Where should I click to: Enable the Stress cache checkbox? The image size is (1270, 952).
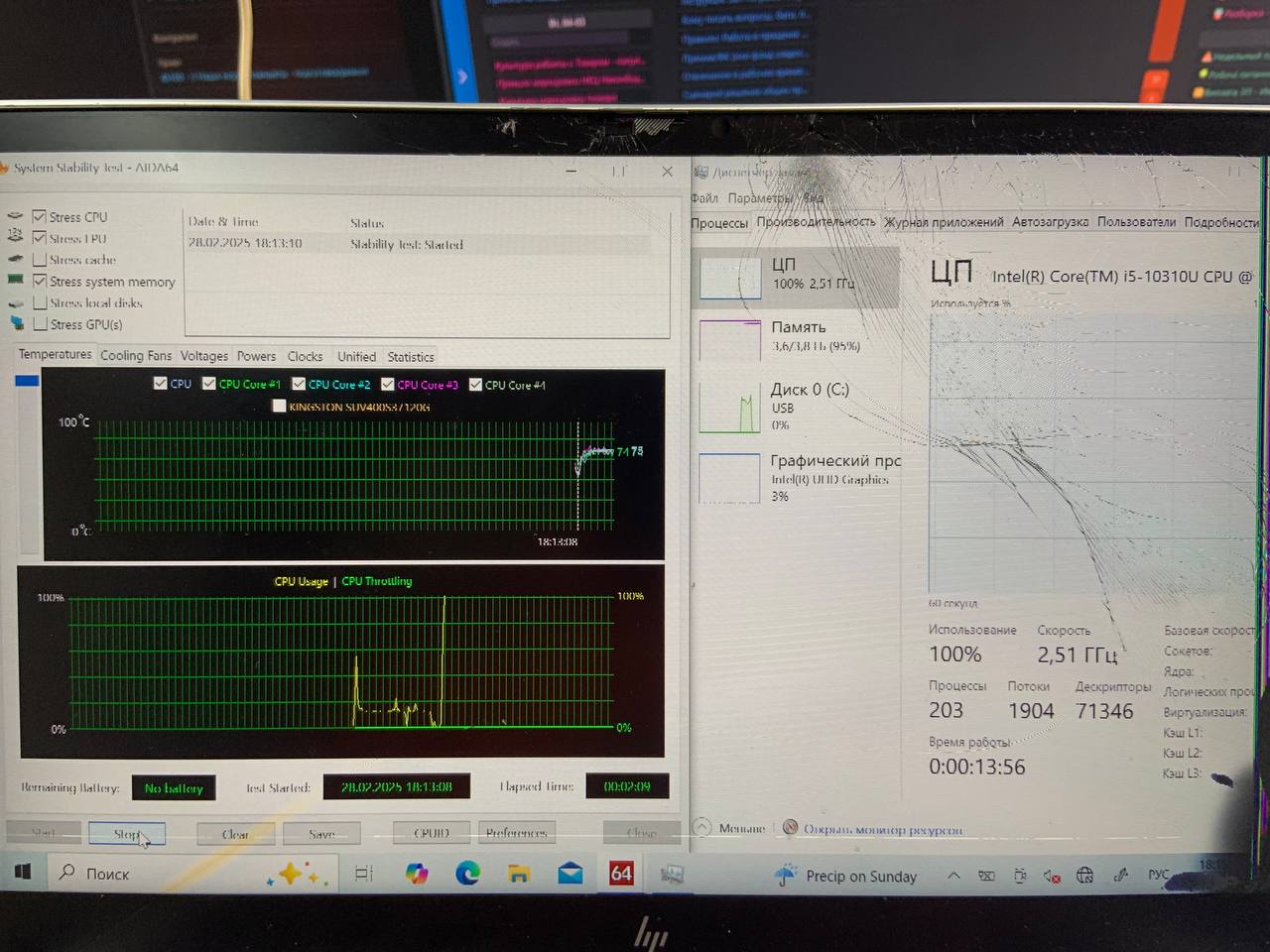40,260
